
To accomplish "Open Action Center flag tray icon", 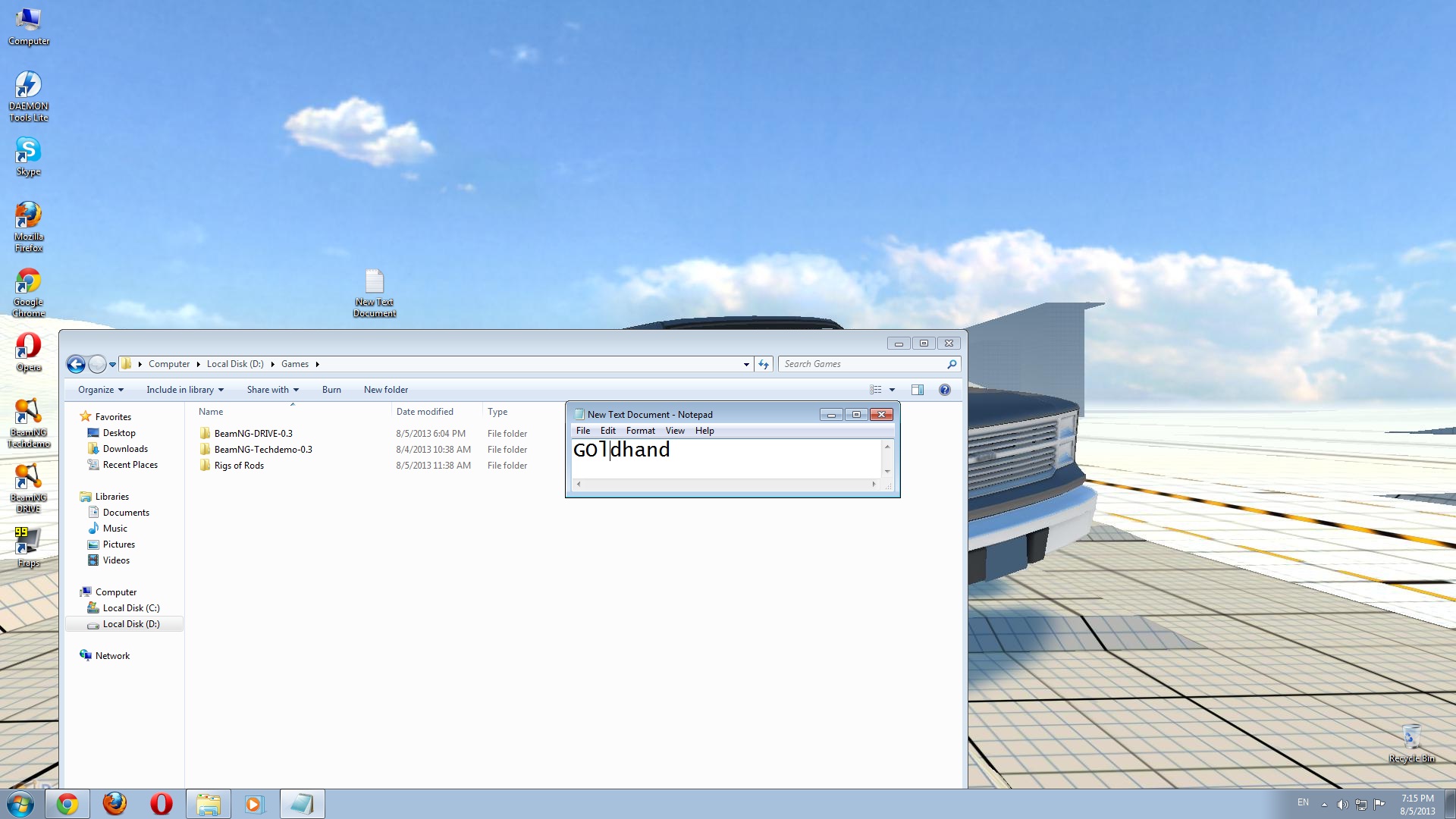I will (1379, 805).
